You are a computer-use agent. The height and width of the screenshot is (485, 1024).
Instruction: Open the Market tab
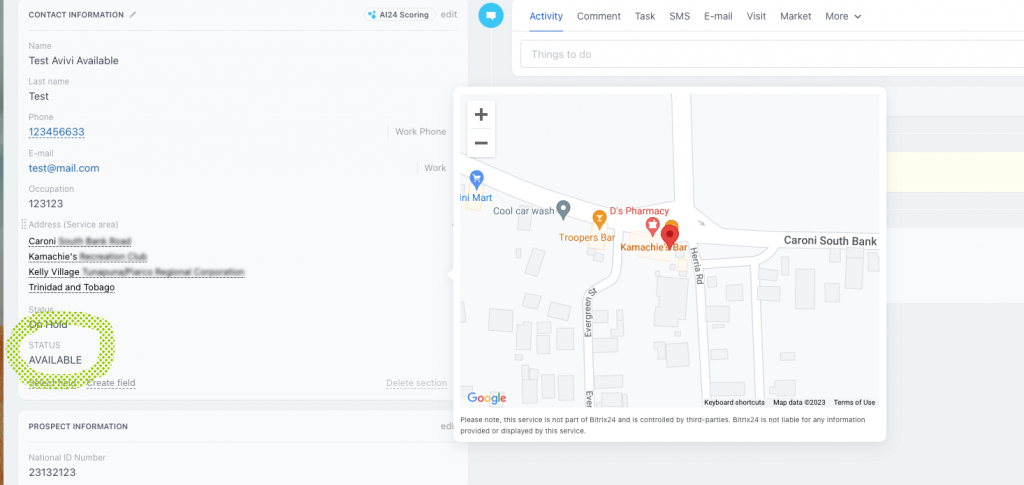click(x=795, y=16)
